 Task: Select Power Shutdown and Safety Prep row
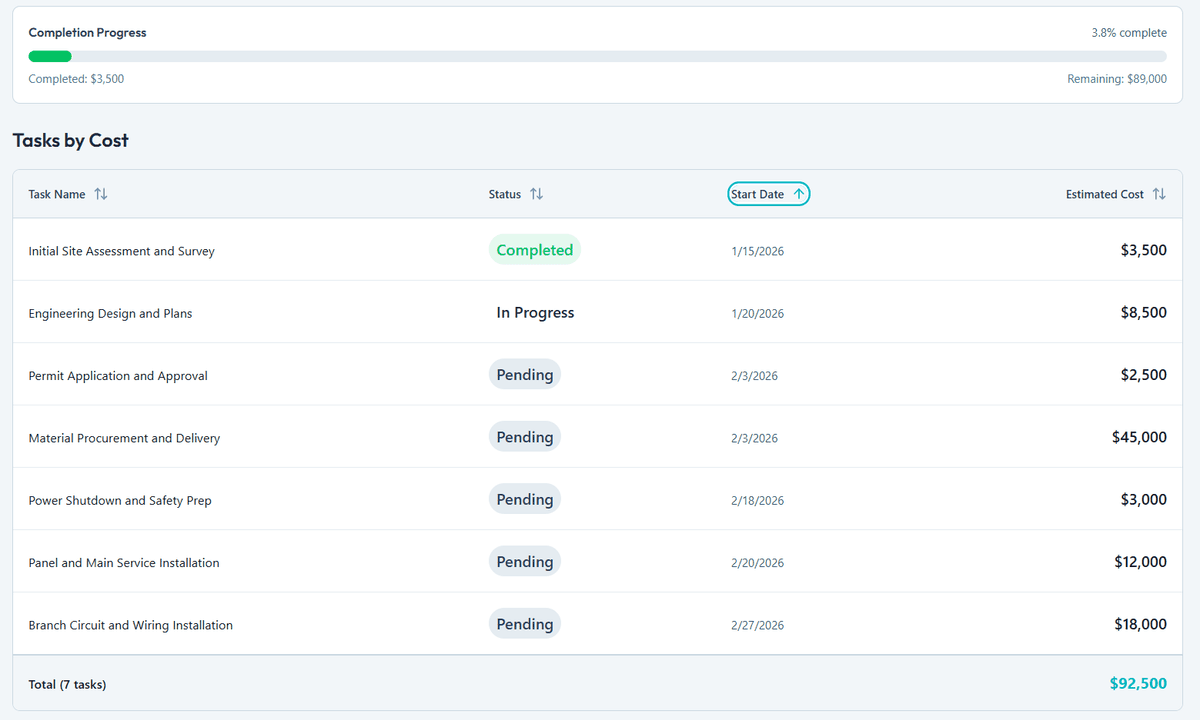click(120, 500)
